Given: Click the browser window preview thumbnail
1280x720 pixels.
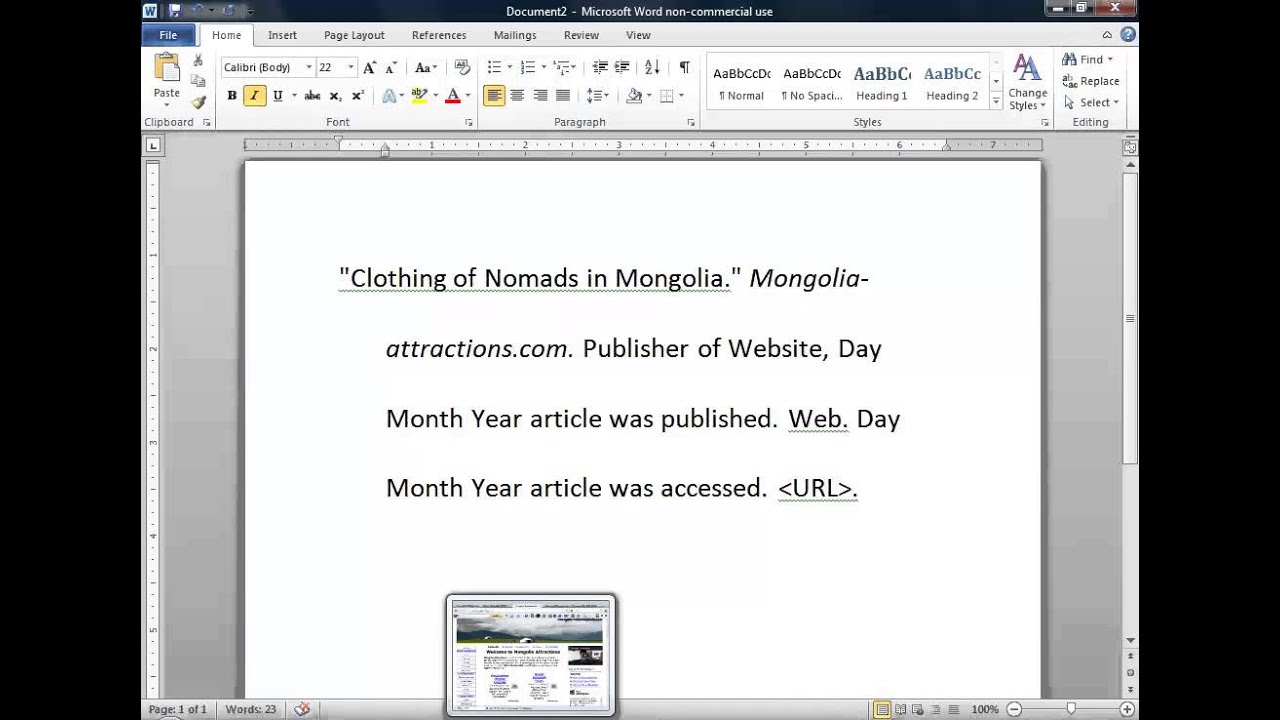Looking at the screenshot, I should pos(531,656).
